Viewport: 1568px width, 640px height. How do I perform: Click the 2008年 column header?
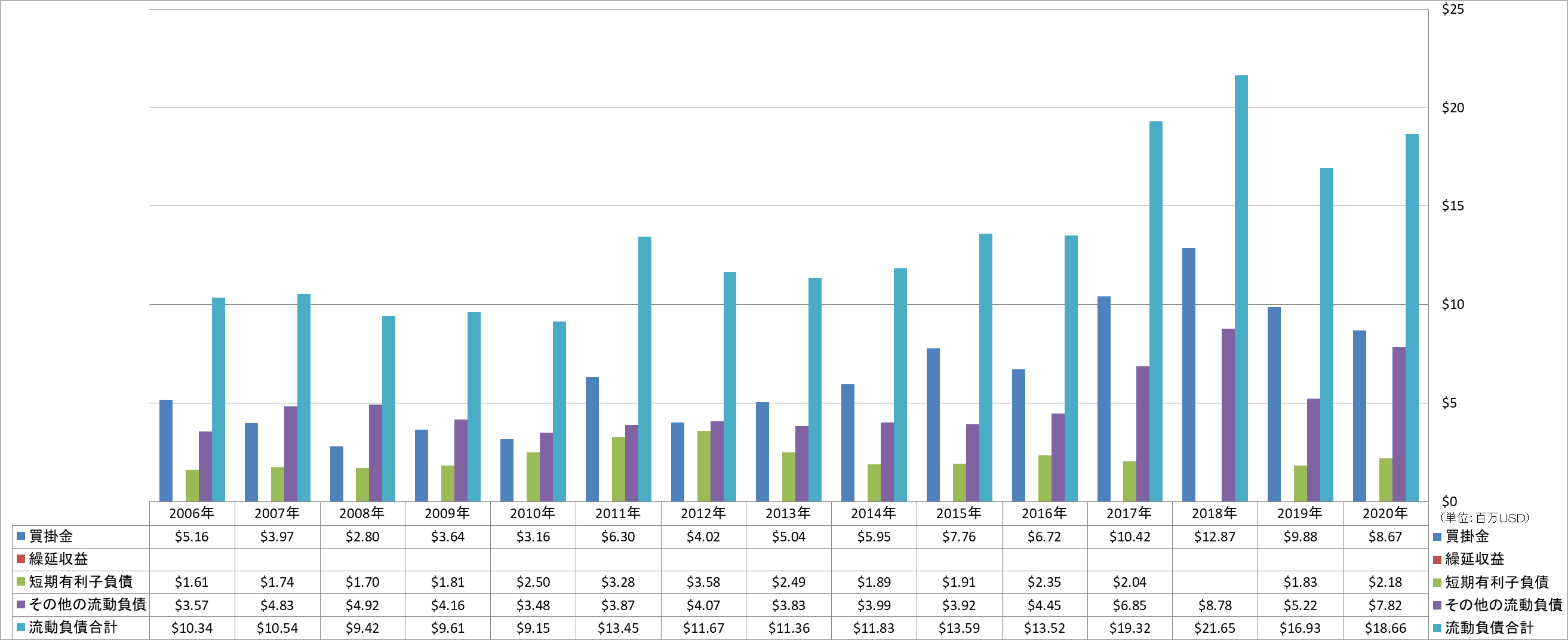point(362,513)
